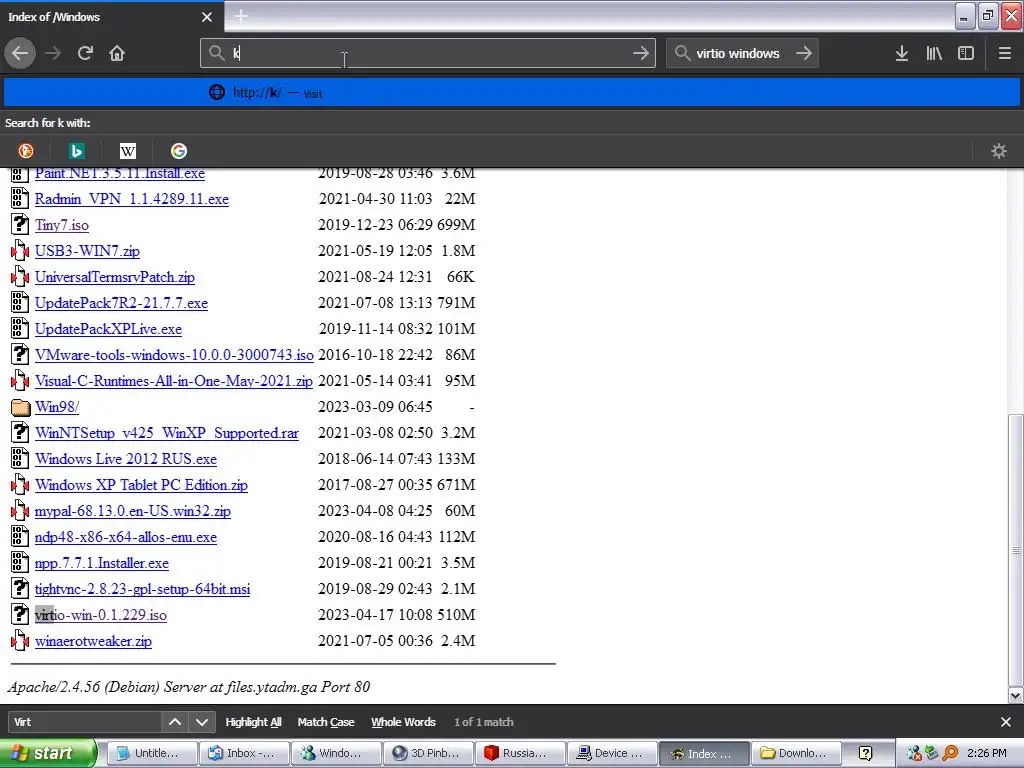Search with Bing engine icon

pyautogui.click(x=76, y=152)
